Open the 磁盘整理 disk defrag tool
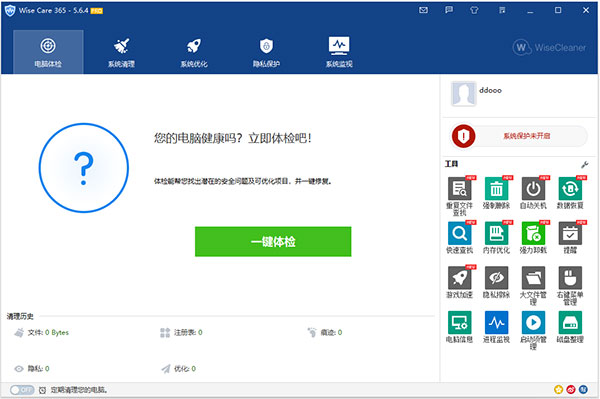The height and width of the screenshot is (399, 600). point(570,322)
